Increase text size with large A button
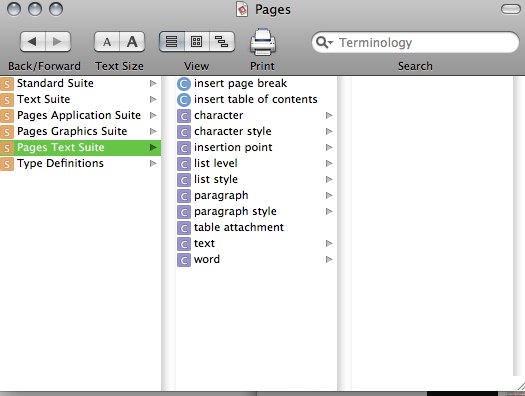Image resolution: width=525 pixels, height=396 pixels. pyautogui.click(x=132, y=42)
